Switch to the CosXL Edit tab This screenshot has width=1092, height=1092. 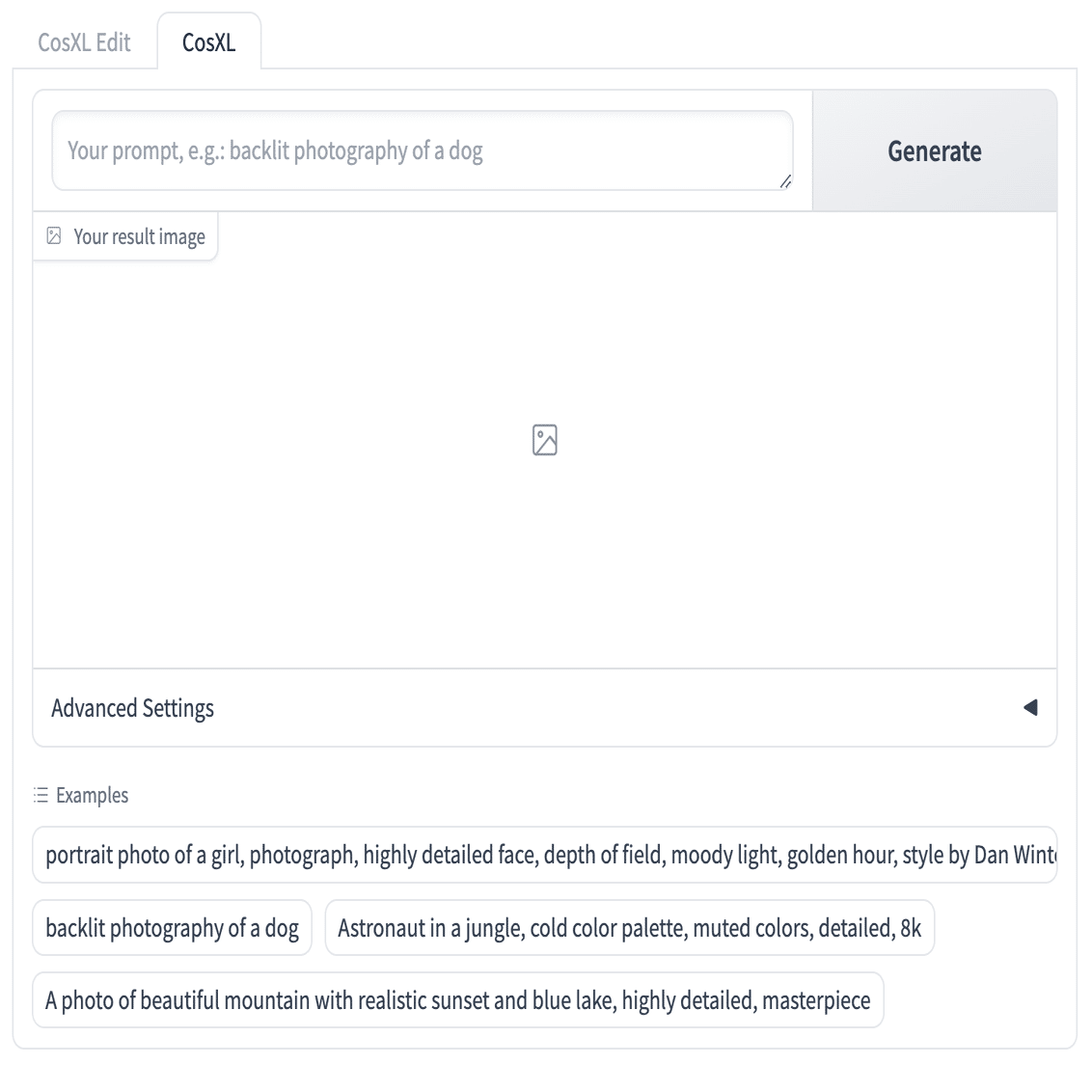pyautogui.click(x=84, y=42)
